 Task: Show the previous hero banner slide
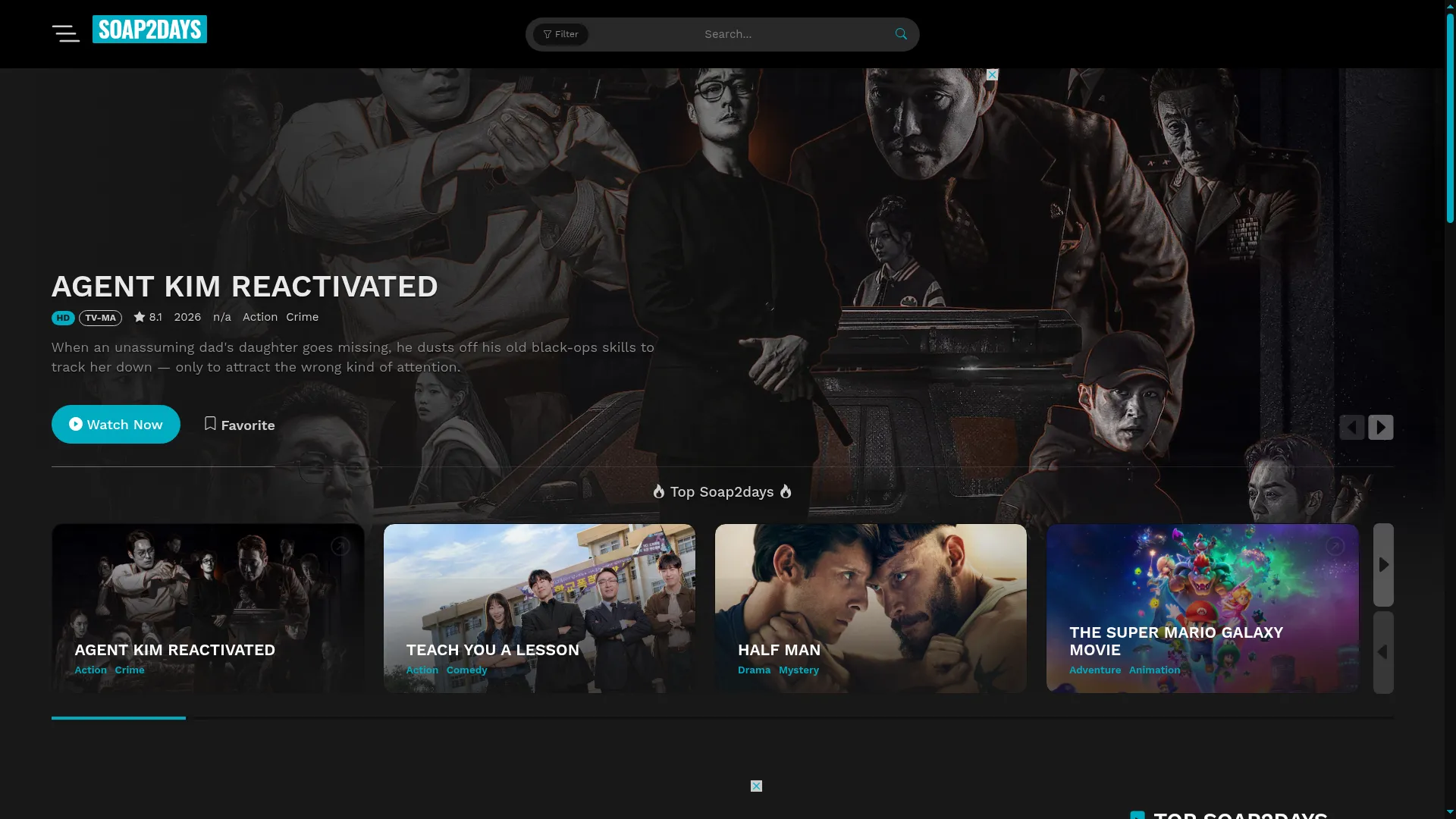(x=1352, y=427)
